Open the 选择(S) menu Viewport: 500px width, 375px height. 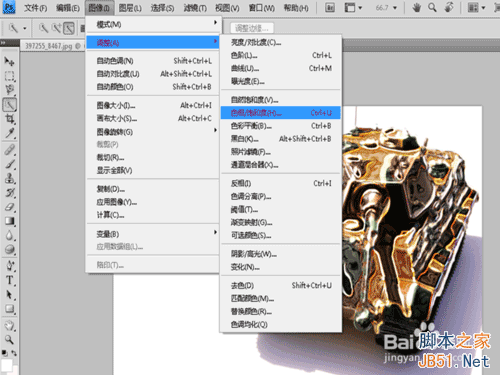pos(162,8)
